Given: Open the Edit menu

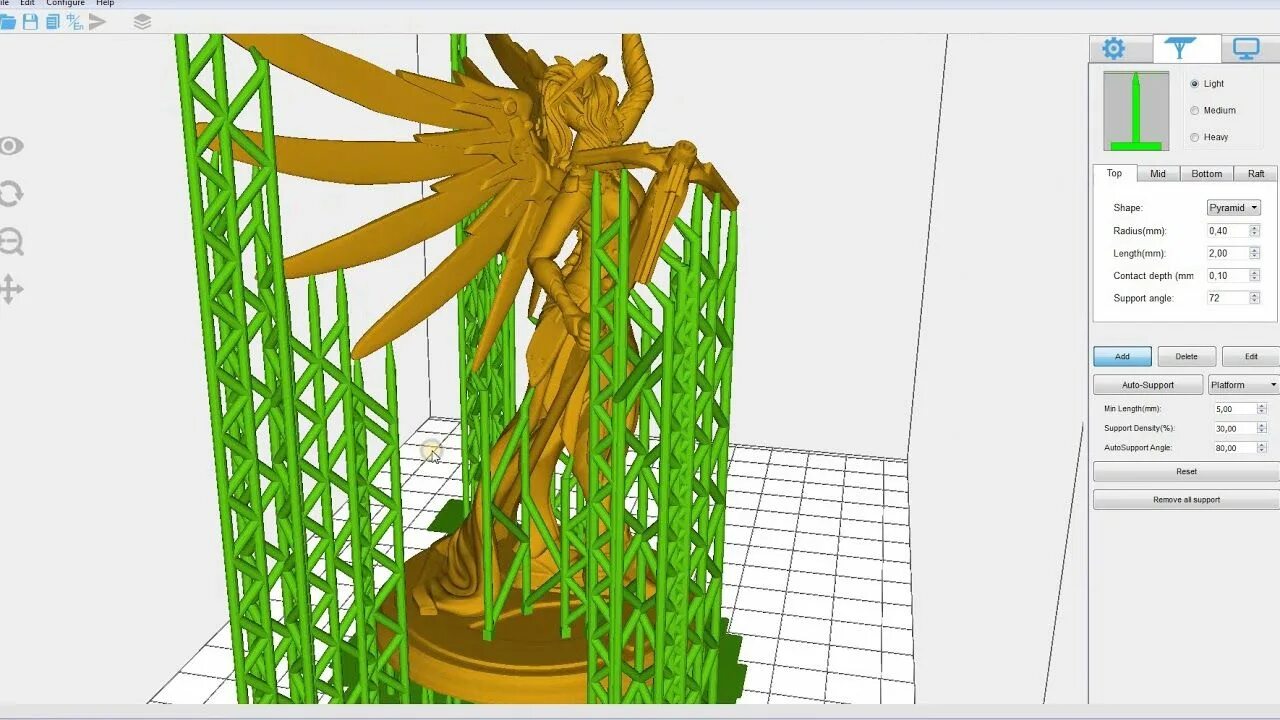Looking at the screenshot, I should (x=28, y=3).
